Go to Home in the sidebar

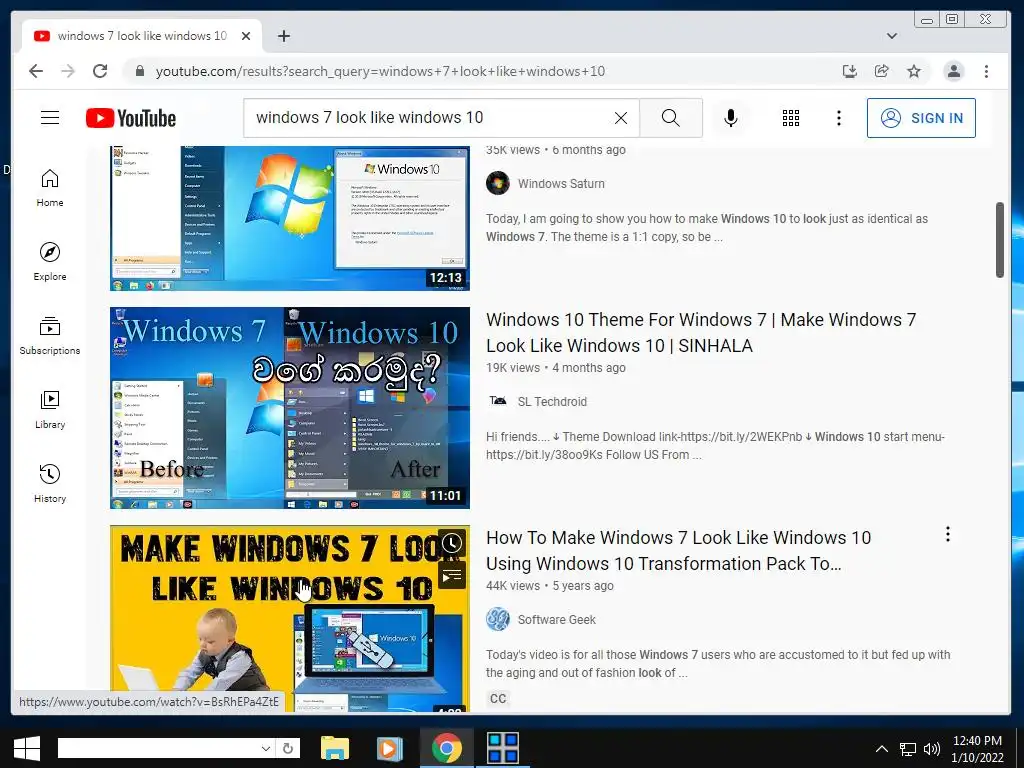point(50,188)
